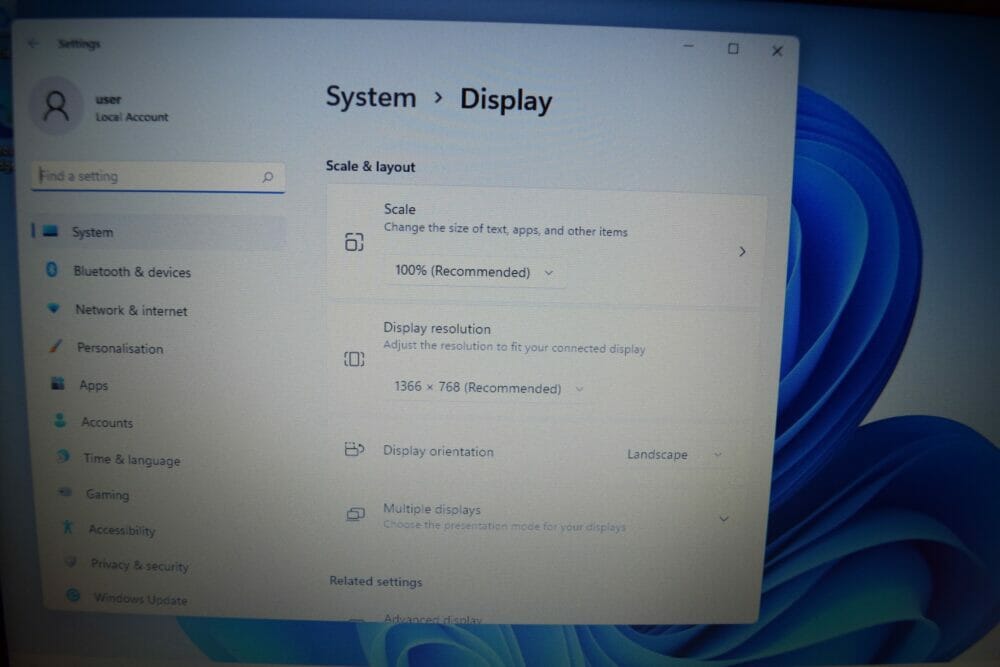The height and width of the screenshot is (667, 1000).
Task: Click the Scale & layout heading
Action: (x=371, y=166)
